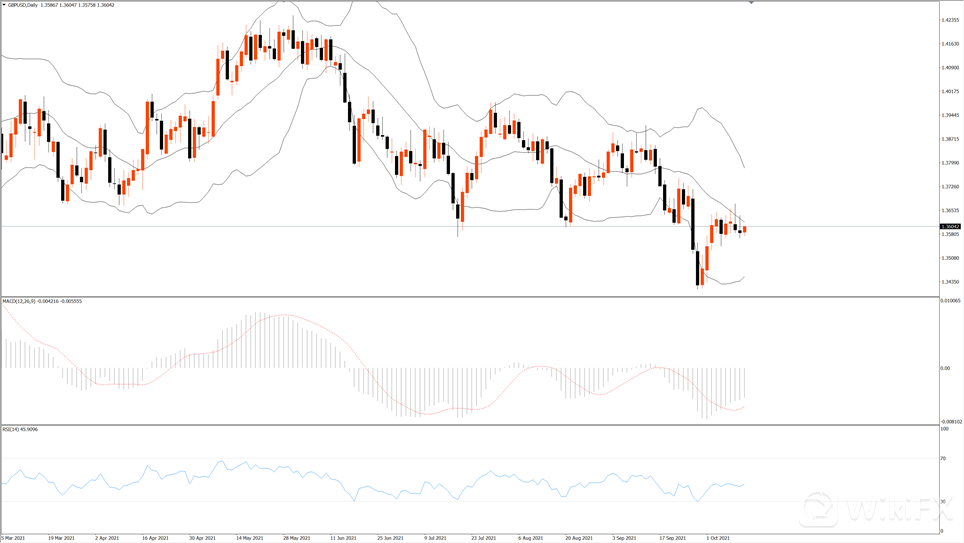Click the 28 May 2021 date label

(x=297, y=538)
